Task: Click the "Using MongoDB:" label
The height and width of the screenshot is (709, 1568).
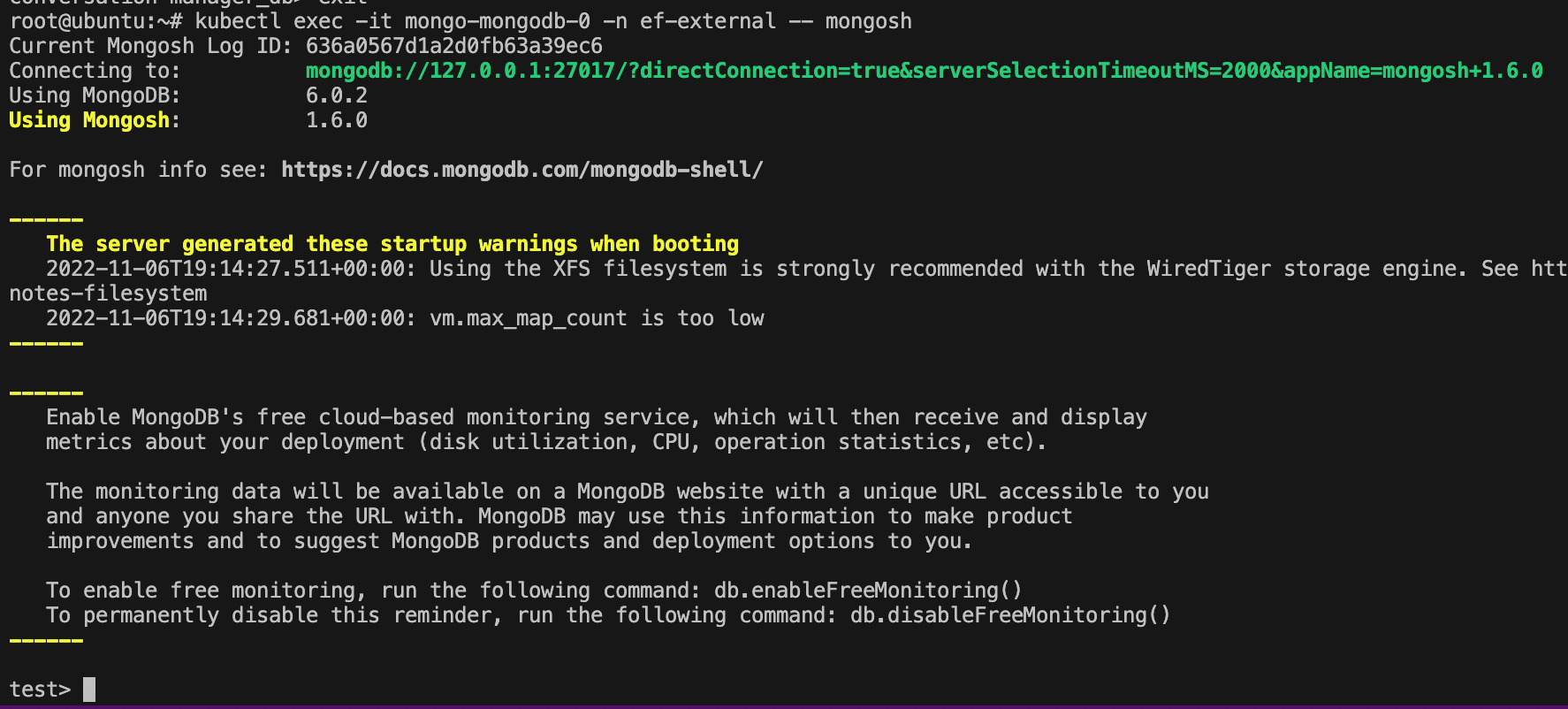Action: tap(95, 95)
